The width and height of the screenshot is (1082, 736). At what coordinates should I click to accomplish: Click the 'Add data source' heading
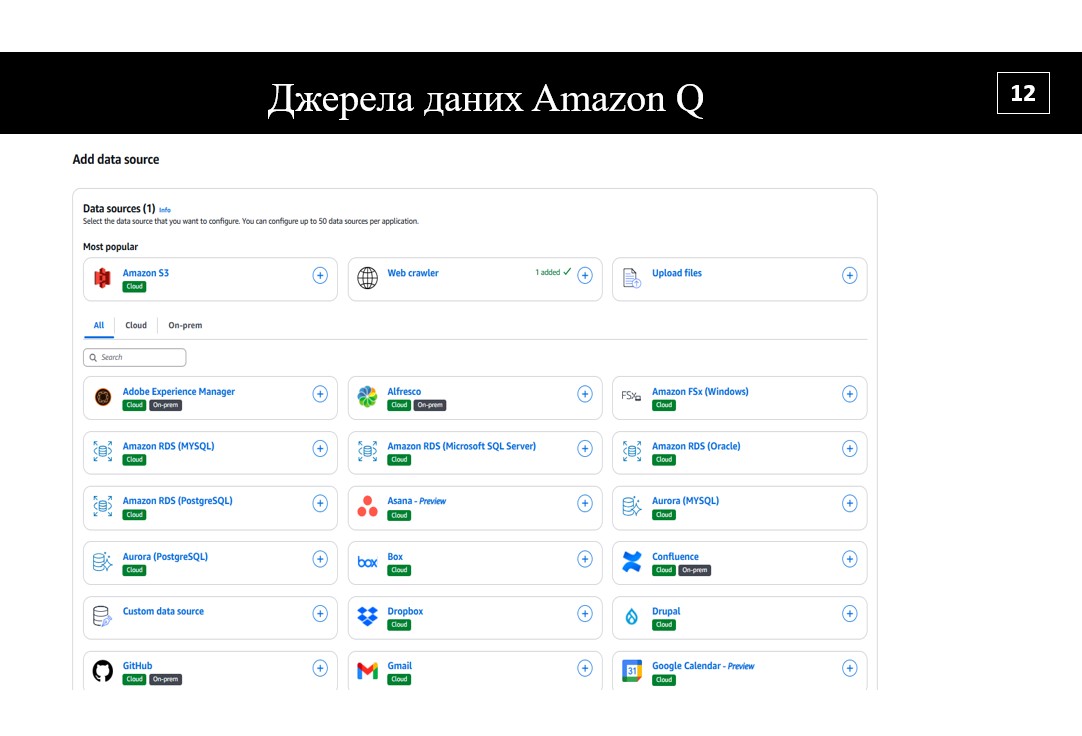point(116,159)
